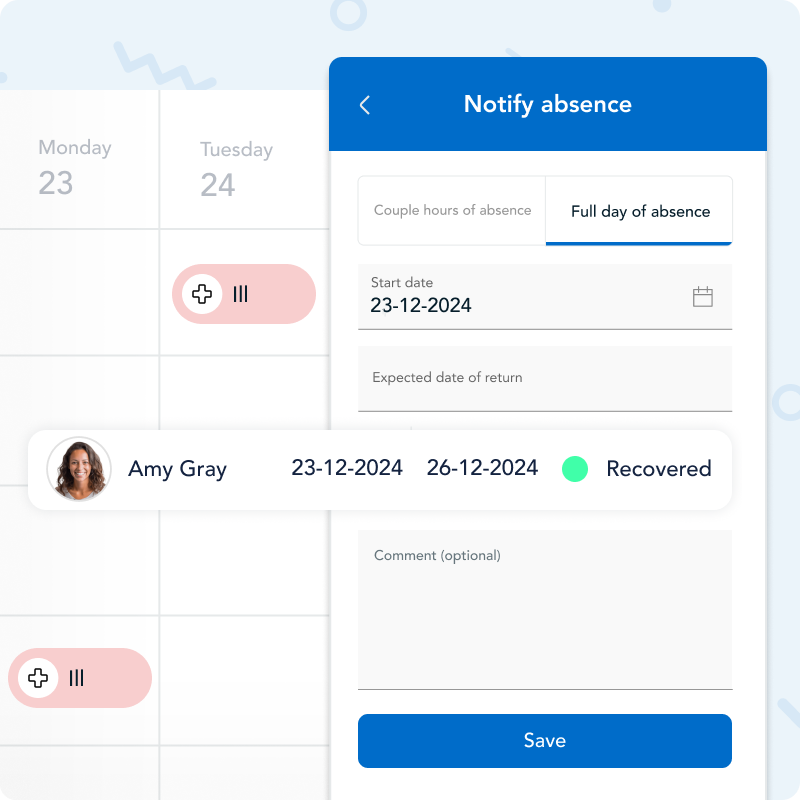Go back using the header chevron arrow
This screenshot has height=800, width=800.
coord(365,105)
